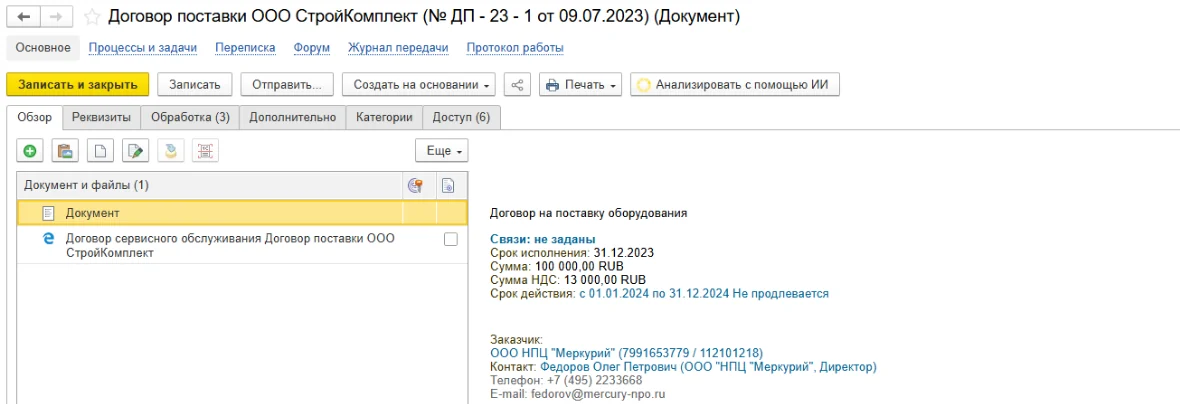Click the blank page file icon
Viewport: 1180px width, 404px height.
(100, 150)
